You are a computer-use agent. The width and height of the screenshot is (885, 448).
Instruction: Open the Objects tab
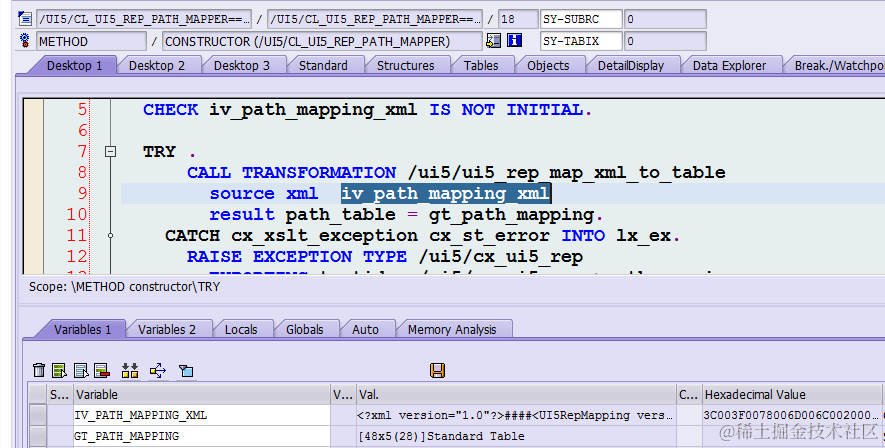point(548,65)
